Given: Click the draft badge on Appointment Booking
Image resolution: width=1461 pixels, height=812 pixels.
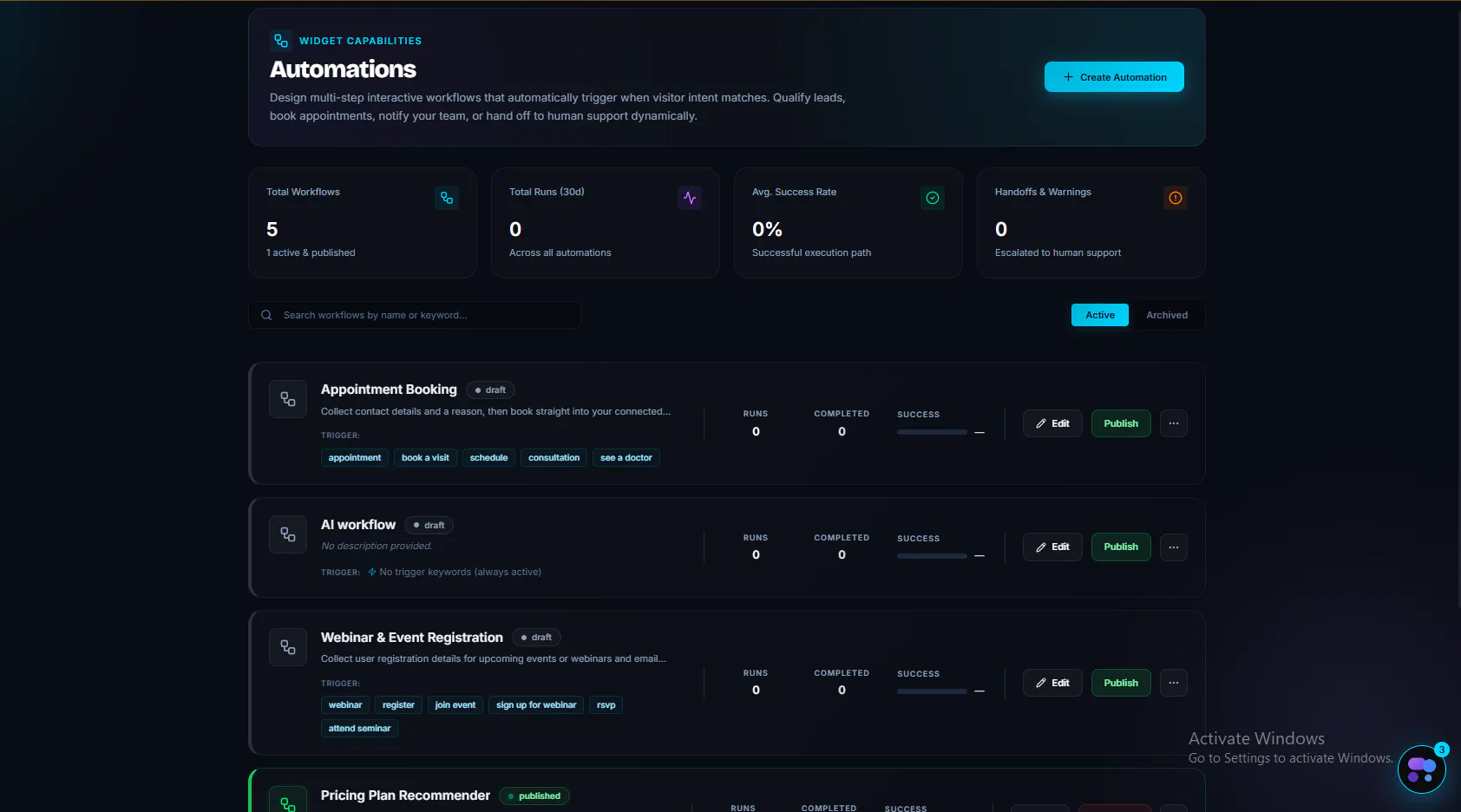Looking at the screenshot, I should point(490,390).
